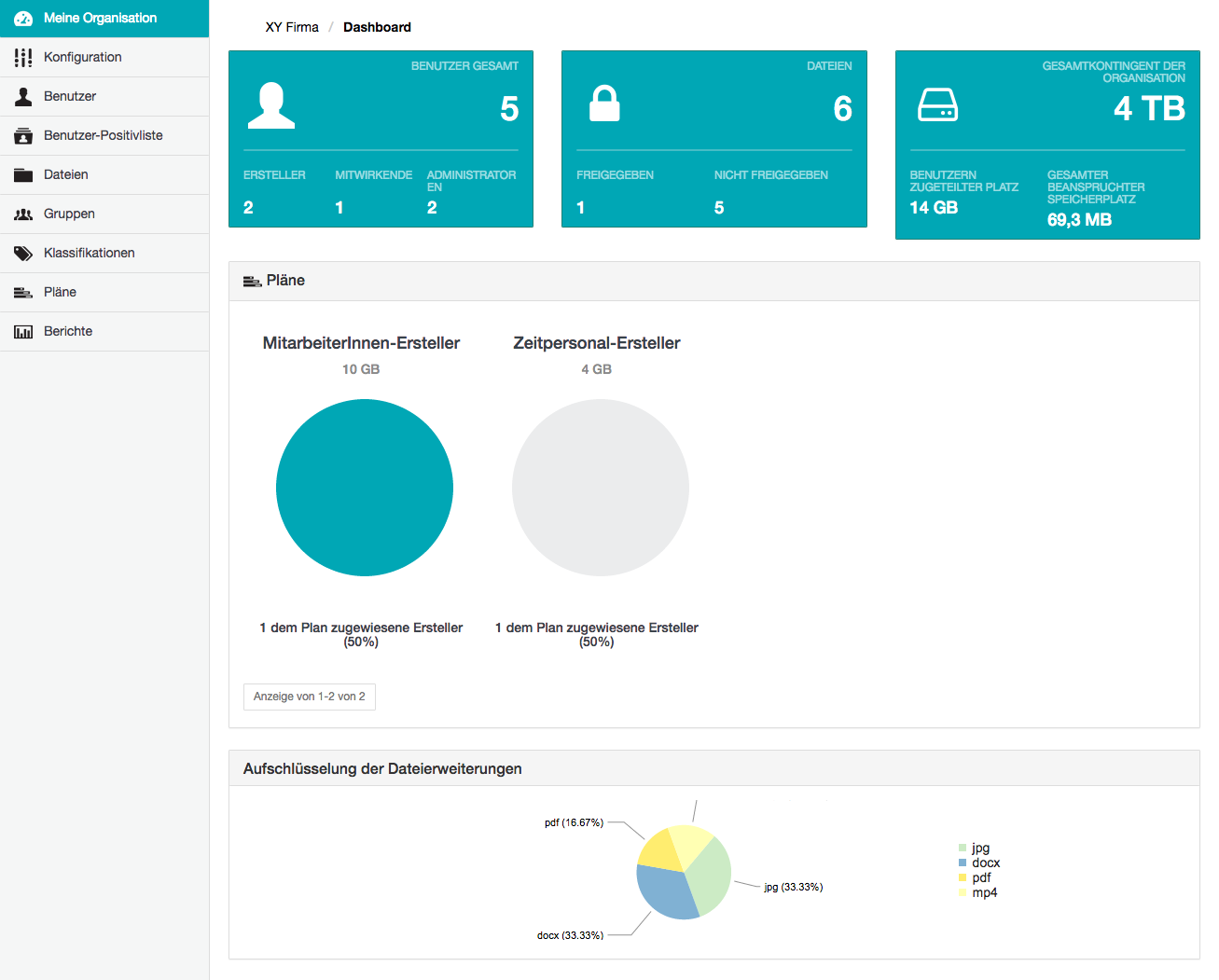Click the jpg legend color swatch
Screen dimensions: 1219x980
pyautogui.click(x=963, y=849)
